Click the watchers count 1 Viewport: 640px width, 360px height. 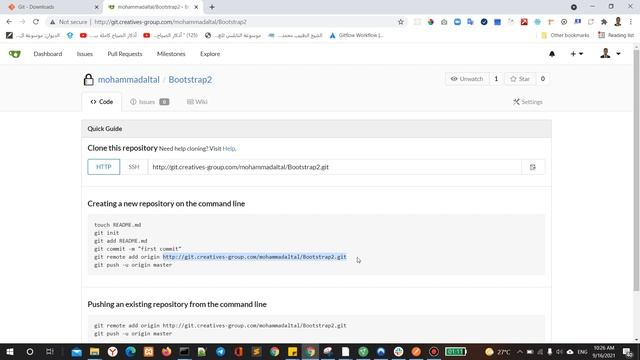coord(496,79)
